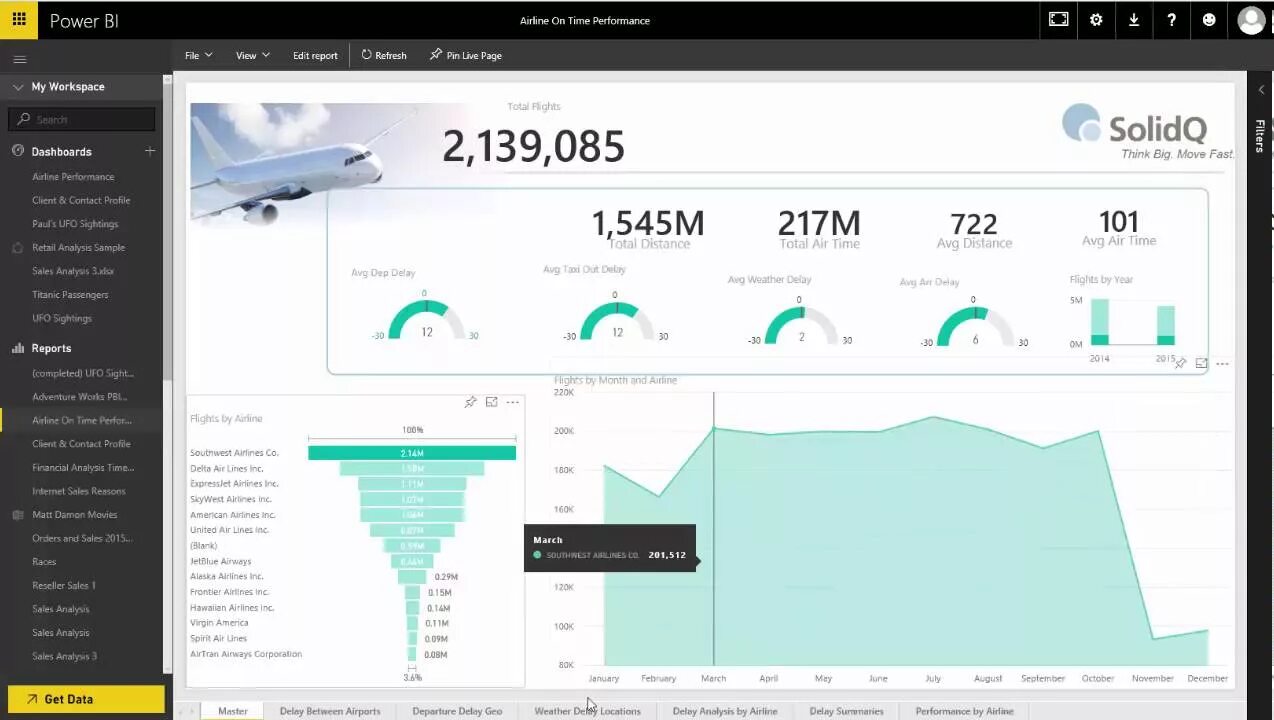Open the Delay Summaries tab

[x=846, y=711]
